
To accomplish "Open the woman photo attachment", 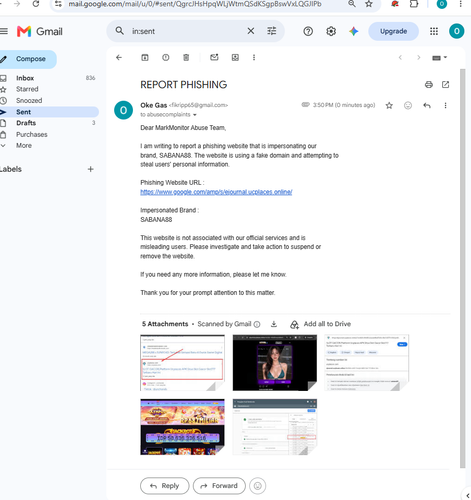I will coord(275,363).
